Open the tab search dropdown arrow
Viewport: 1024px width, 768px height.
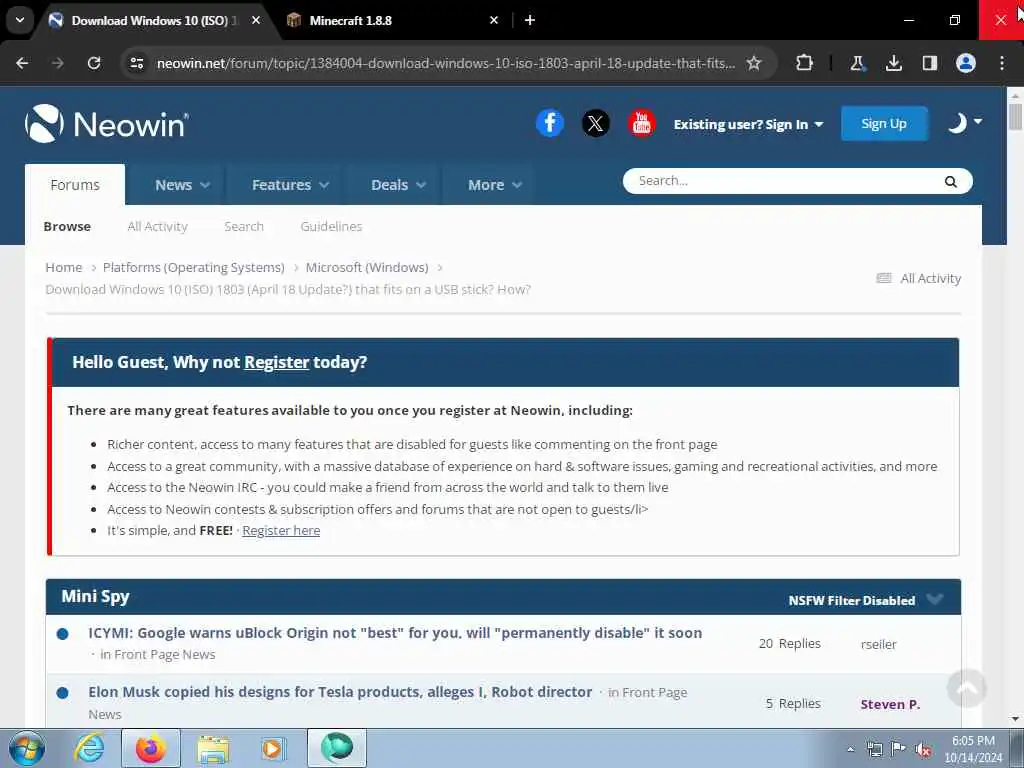[20, 20]
